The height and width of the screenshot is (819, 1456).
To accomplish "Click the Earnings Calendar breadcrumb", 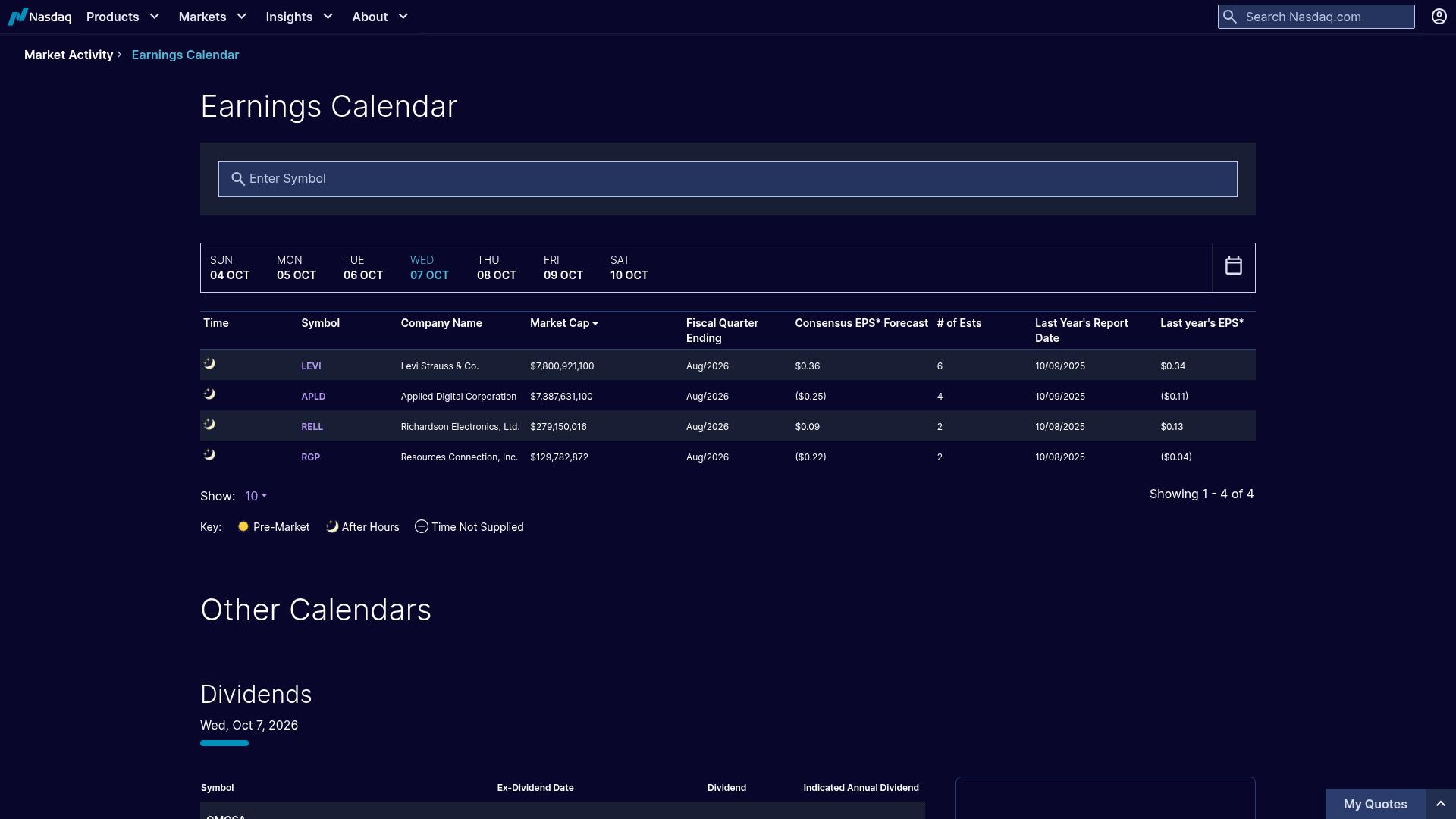I will click(185, 55).
